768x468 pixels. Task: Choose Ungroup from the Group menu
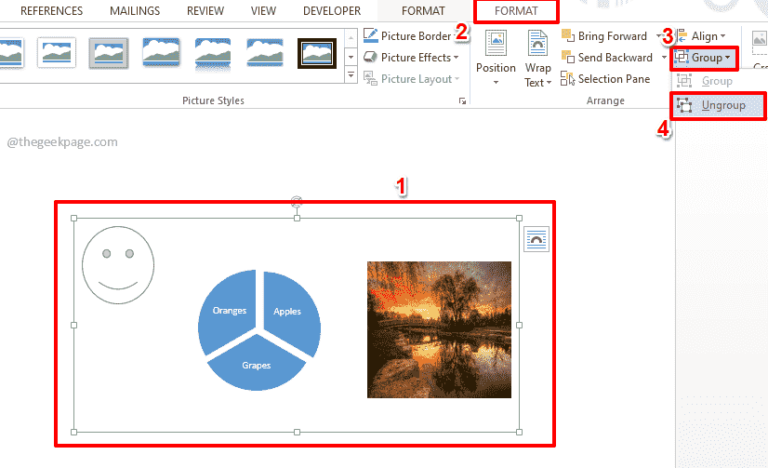[717, 105]
